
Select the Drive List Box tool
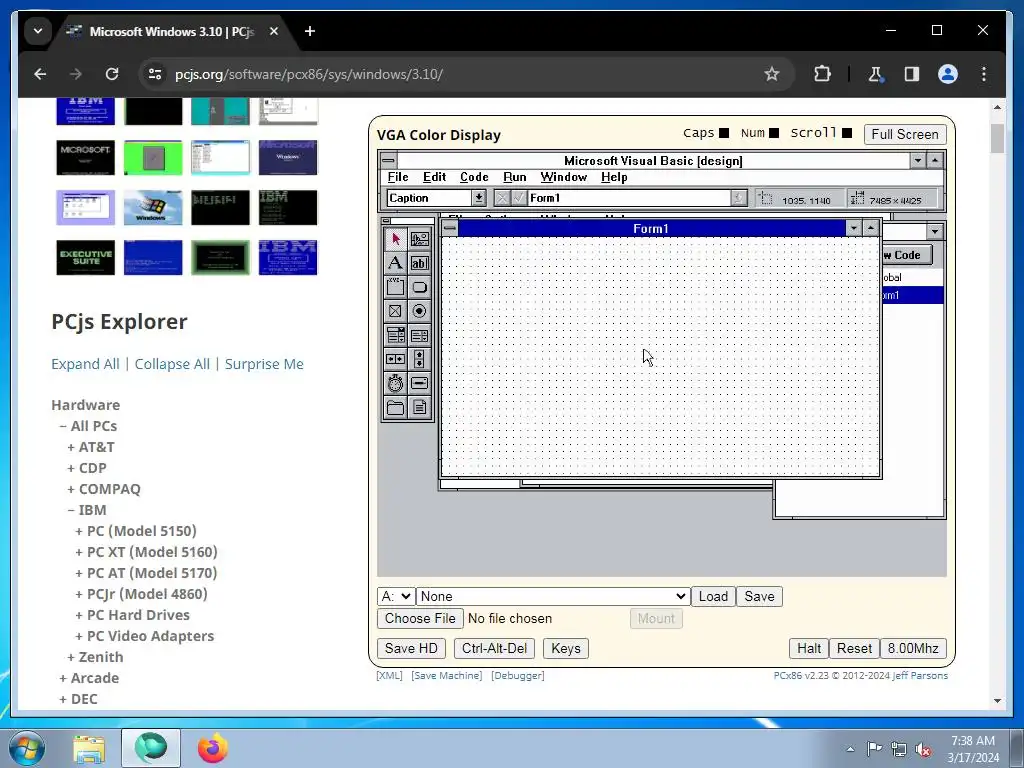click(x=419, y=383)
